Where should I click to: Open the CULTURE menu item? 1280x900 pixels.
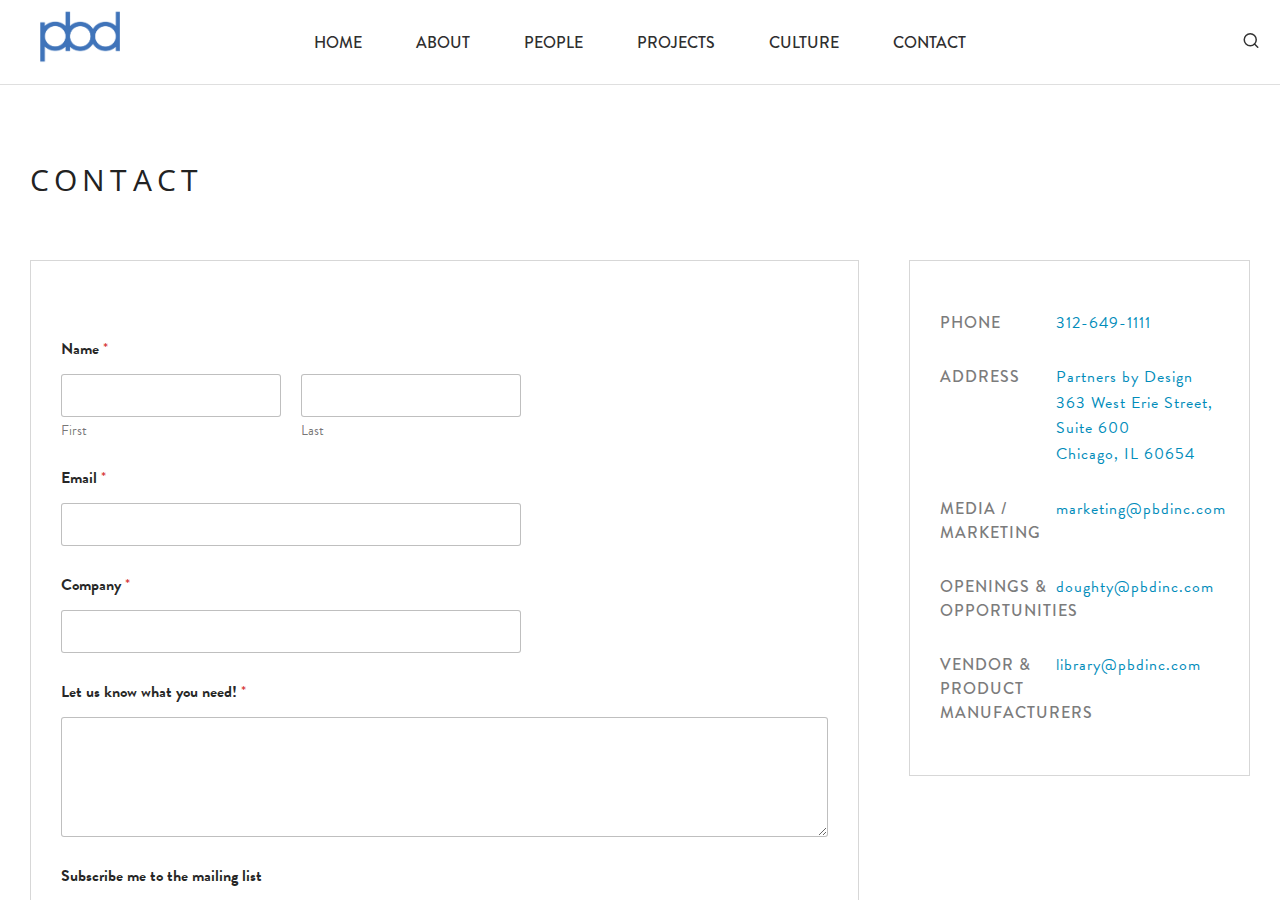click(x=804, y=42)
